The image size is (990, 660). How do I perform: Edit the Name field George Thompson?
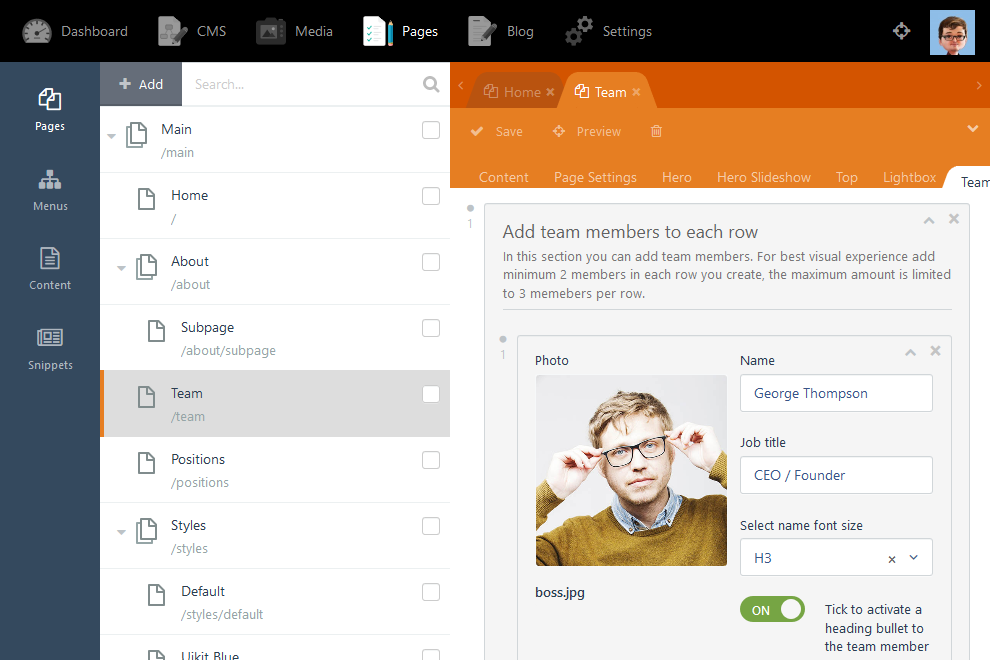point(836,393)
